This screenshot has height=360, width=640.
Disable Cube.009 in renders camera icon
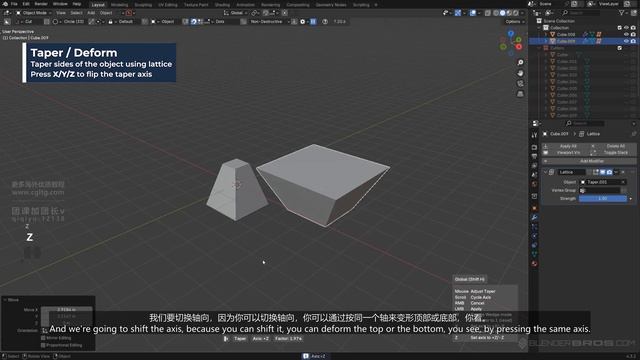click(x=633, y=41)
